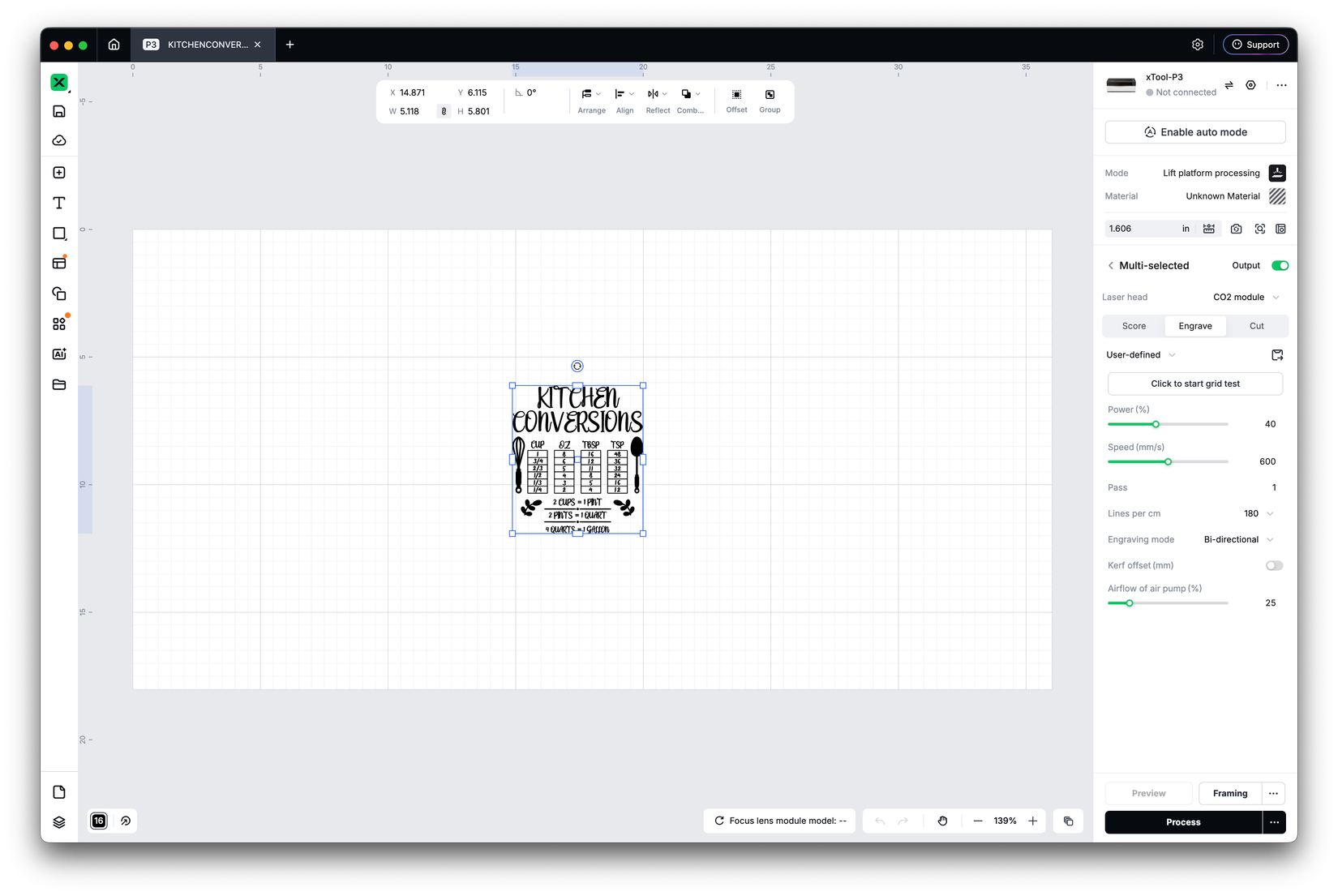Go back from Multi-selected panel
The image size is (1338, 896).
pyautogui.click(x=1111, y=265)
